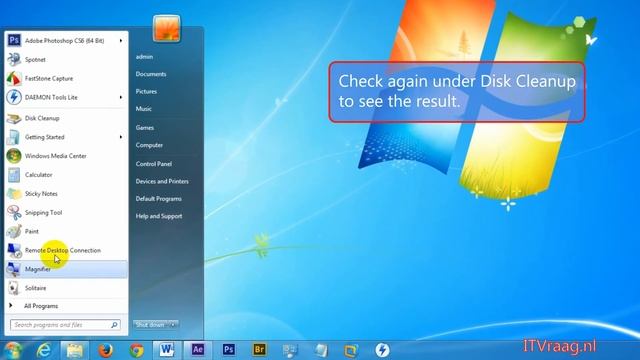Click DAEMON Tools lightning icon on taskbar
The width and height of the screenshot is (640, 360).
point(382,350)
